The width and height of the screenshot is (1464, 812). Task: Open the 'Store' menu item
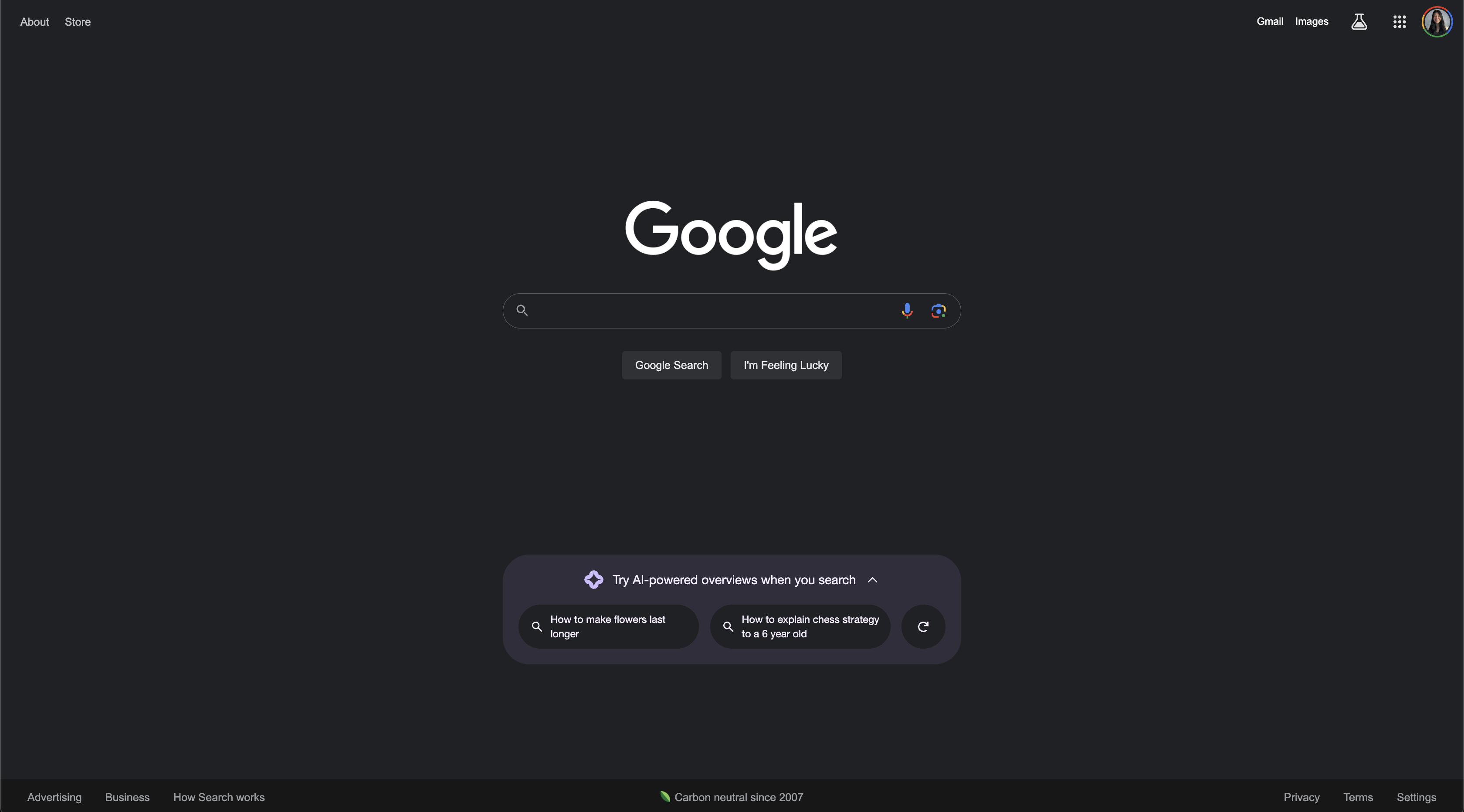pyautogui.click(x=78, y=21)
